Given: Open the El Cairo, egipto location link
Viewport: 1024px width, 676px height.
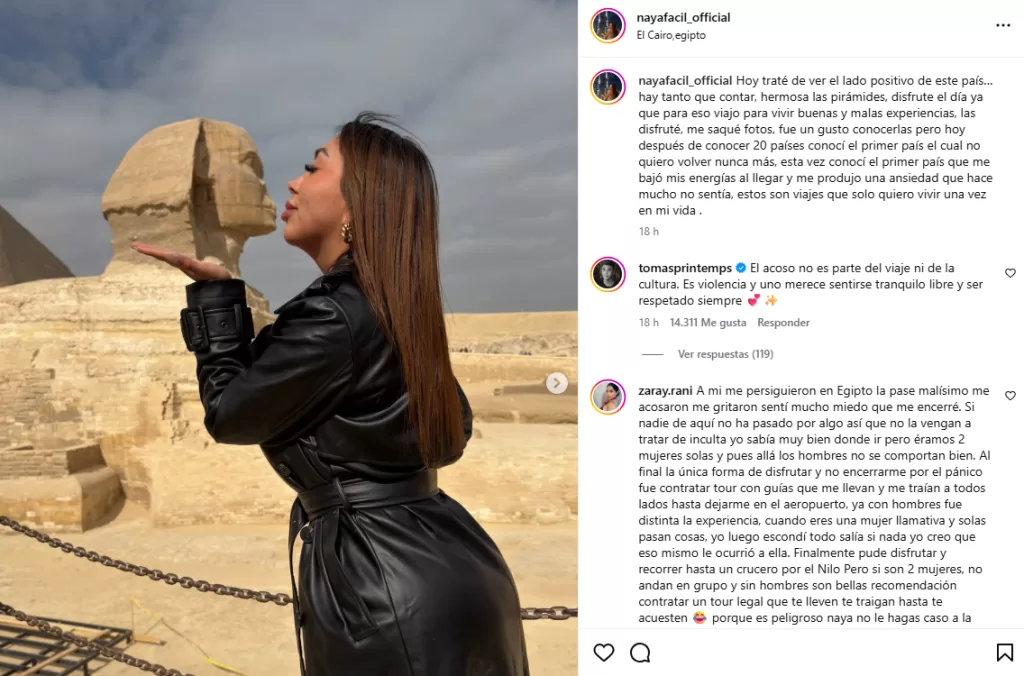Looking at the screenshot, I should 671,35.
